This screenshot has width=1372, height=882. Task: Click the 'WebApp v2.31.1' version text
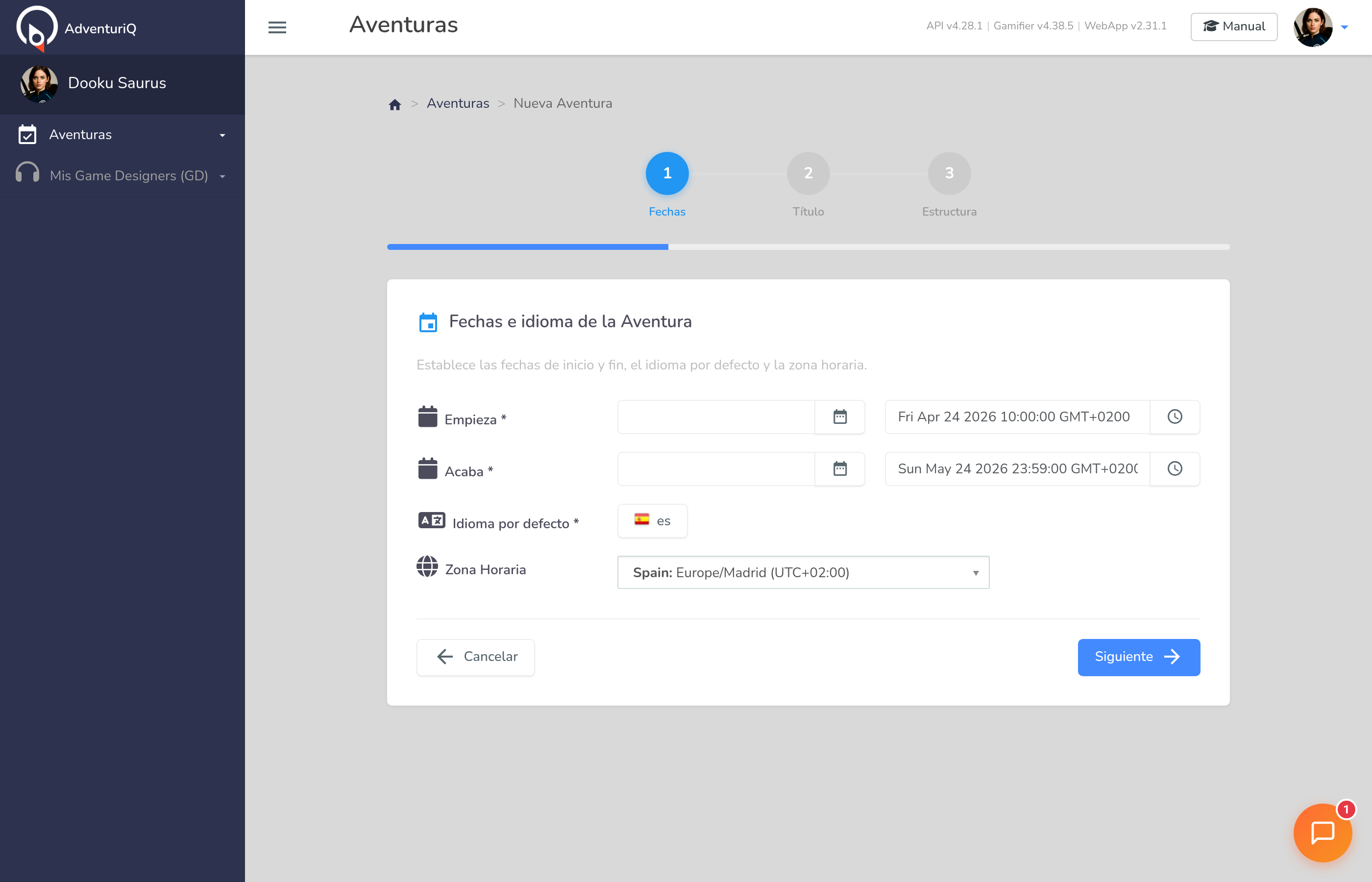pyautogui.click(x=1125, y=26)
